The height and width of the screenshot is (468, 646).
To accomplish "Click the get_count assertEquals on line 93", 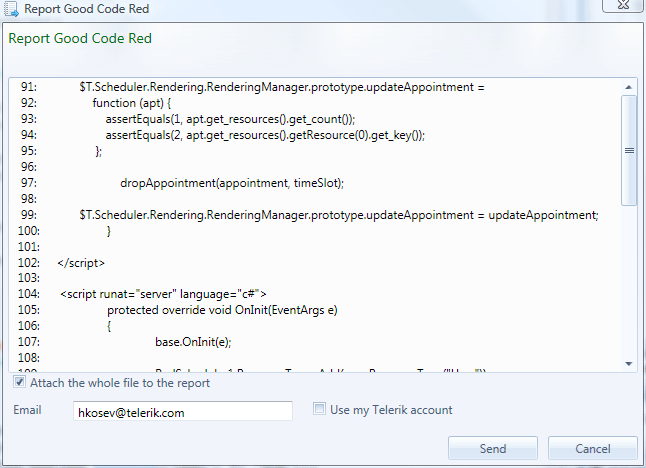I will coord(230,119).
